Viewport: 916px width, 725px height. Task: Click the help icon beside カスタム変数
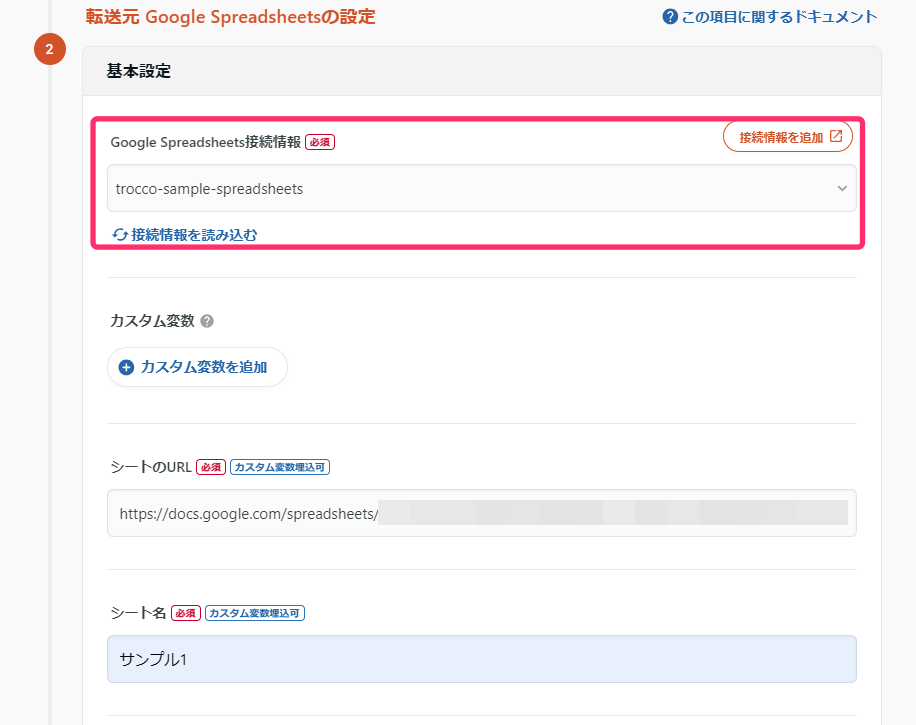[207, 321]
